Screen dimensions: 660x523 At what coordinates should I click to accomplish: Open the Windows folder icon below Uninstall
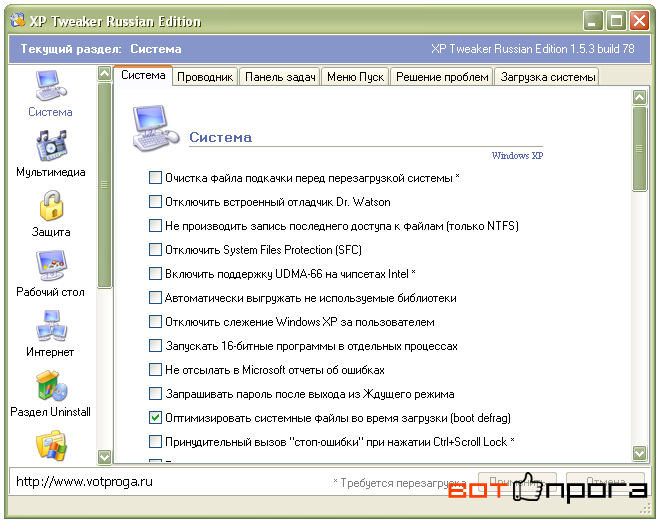(x=51, y=445)
